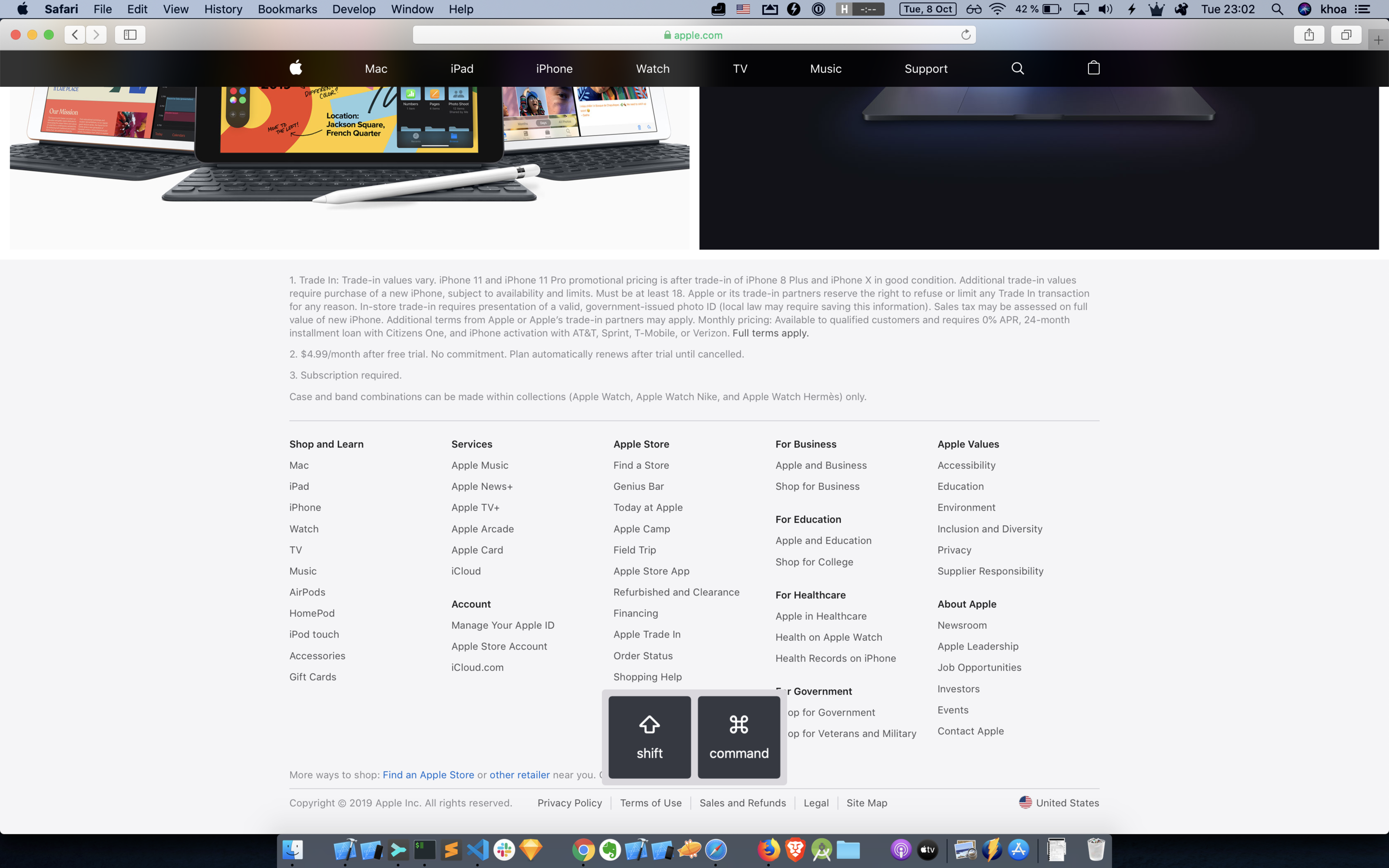Viewport: 1389px width, 868px height.
Task: Open the input source flag menu
Action: (x=743, y=9)
